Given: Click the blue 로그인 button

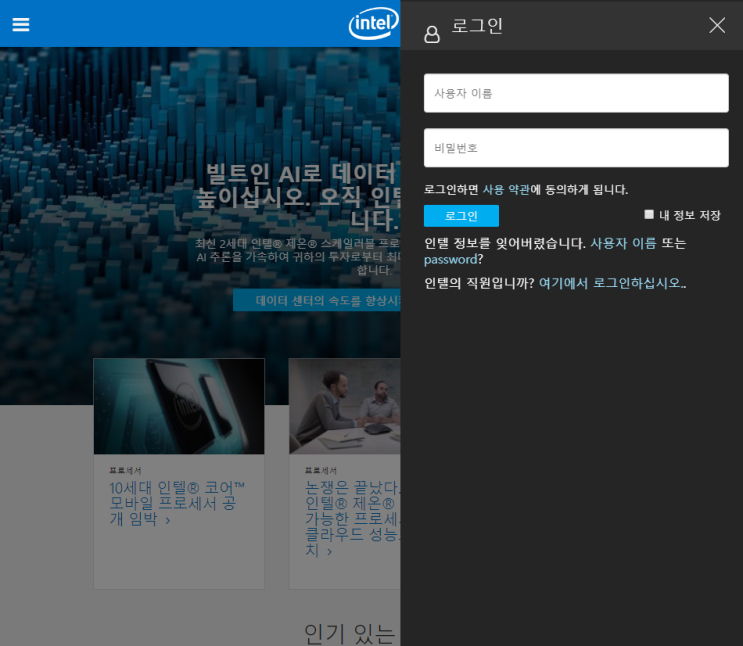Looking at the screenshot, I should point(461,216).
